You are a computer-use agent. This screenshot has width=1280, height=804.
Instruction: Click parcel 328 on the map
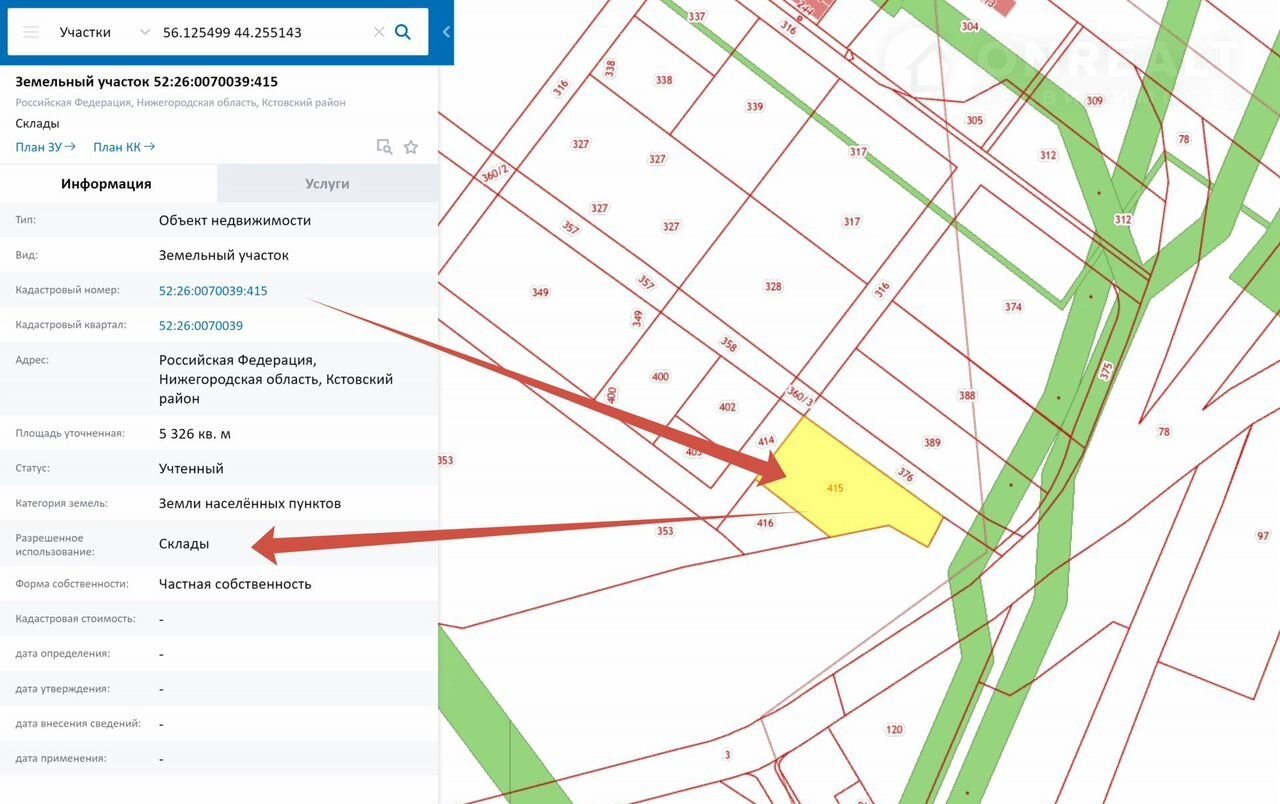773,287
